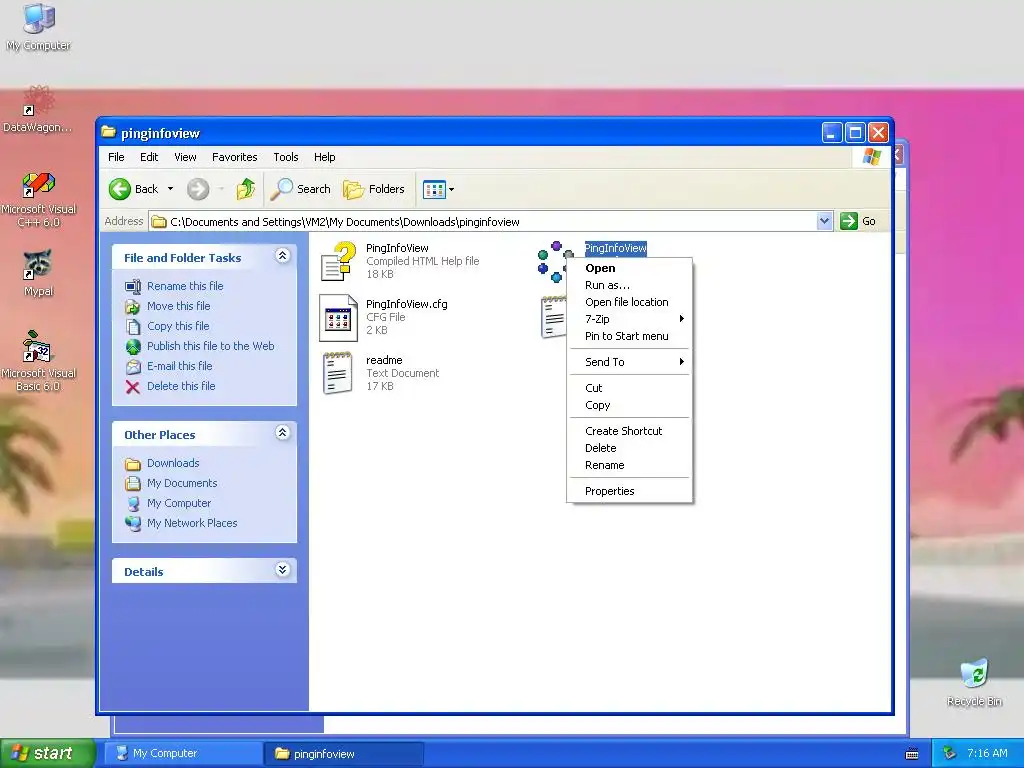
Task: Select the readme text document icon
Action: [338, 373]
